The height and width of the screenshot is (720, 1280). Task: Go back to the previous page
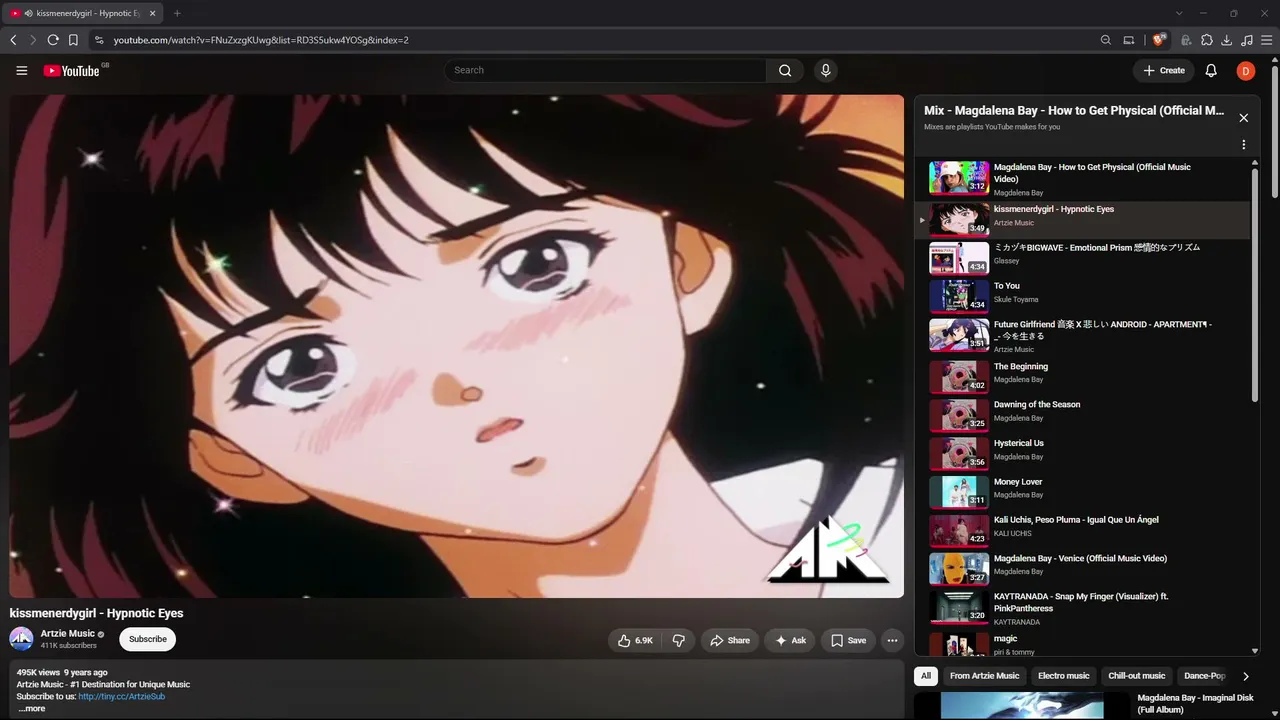[x=13, y=40]
